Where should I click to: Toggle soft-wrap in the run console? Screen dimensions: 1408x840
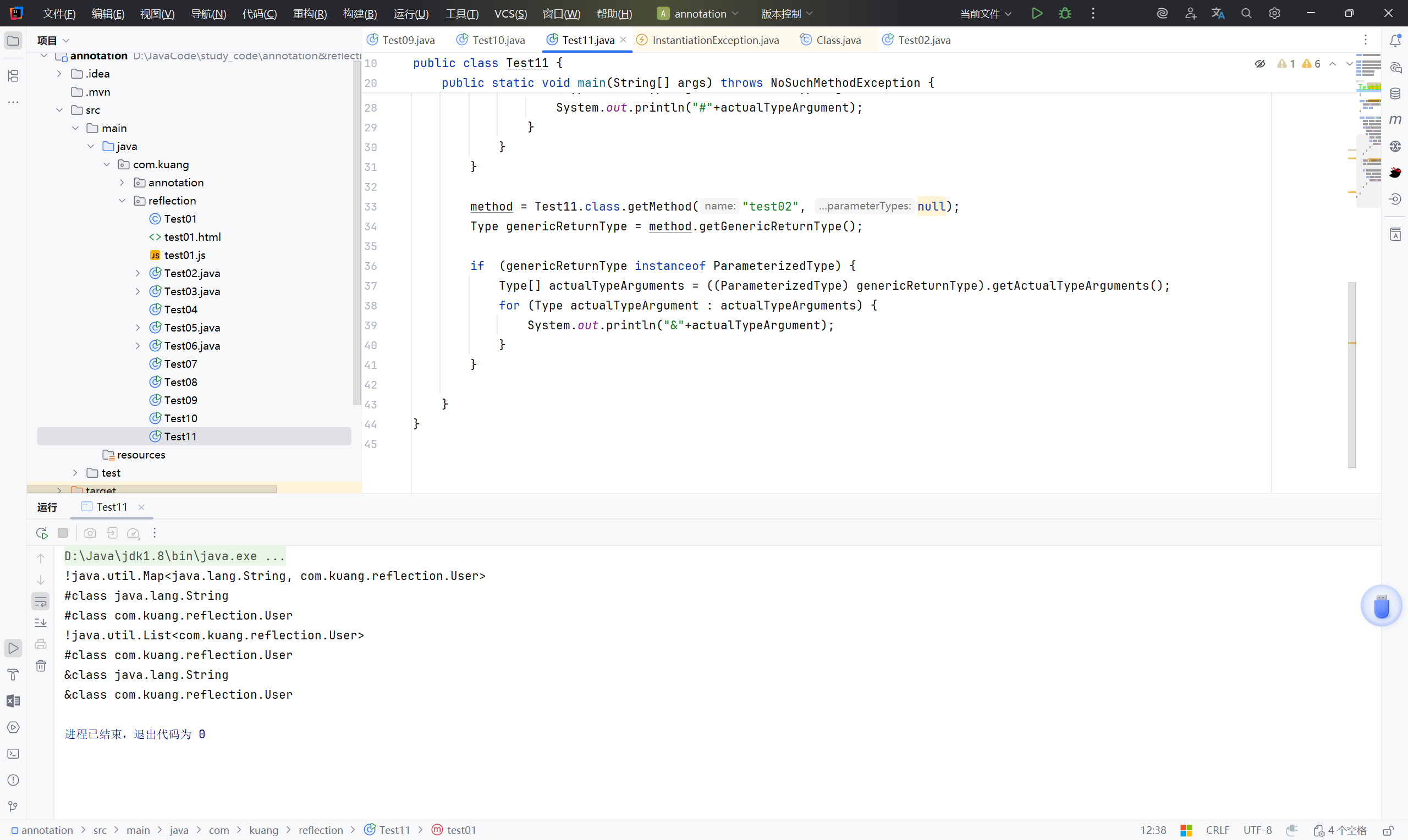(41, 601)
